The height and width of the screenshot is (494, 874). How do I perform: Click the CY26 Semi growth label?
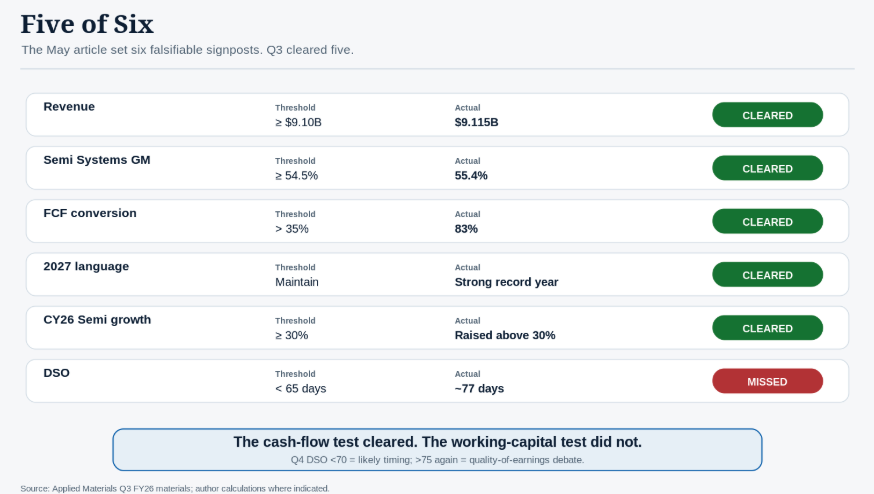coord(97,319)
